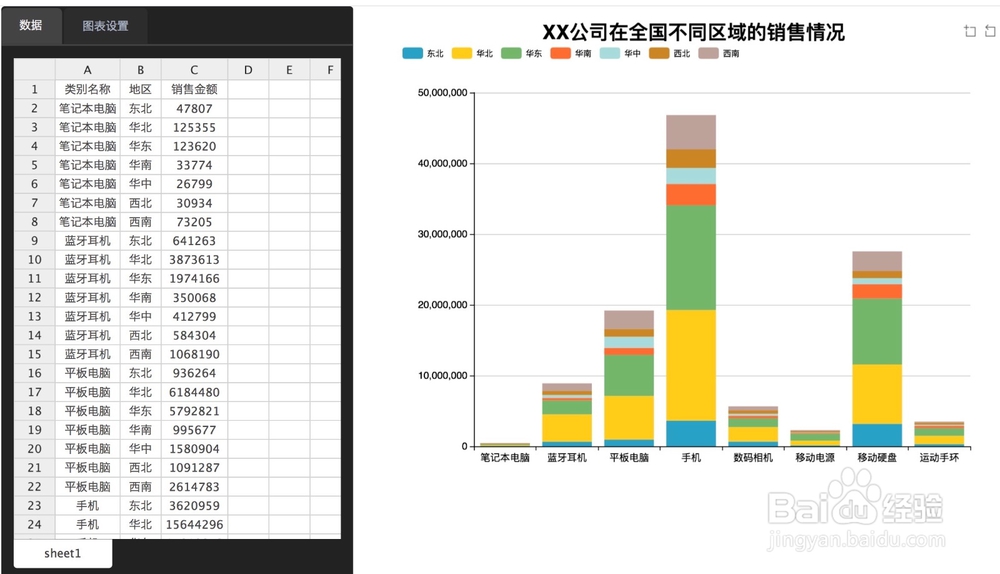
Task: Click the zoom reset (restore) icon
Action: pos(990,31)
